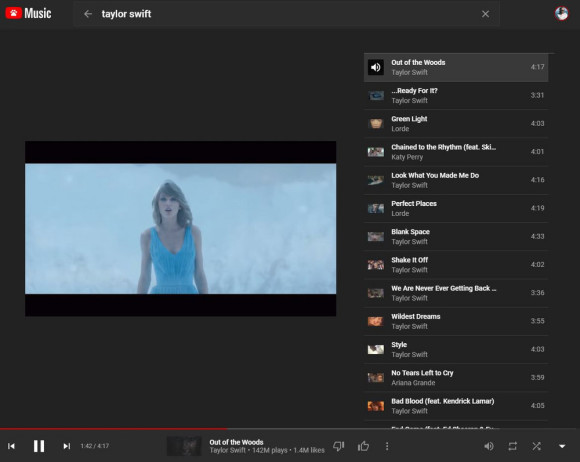Click the Ariana Grande artist name
Viewport: 580px width, 462px height.
413,383
